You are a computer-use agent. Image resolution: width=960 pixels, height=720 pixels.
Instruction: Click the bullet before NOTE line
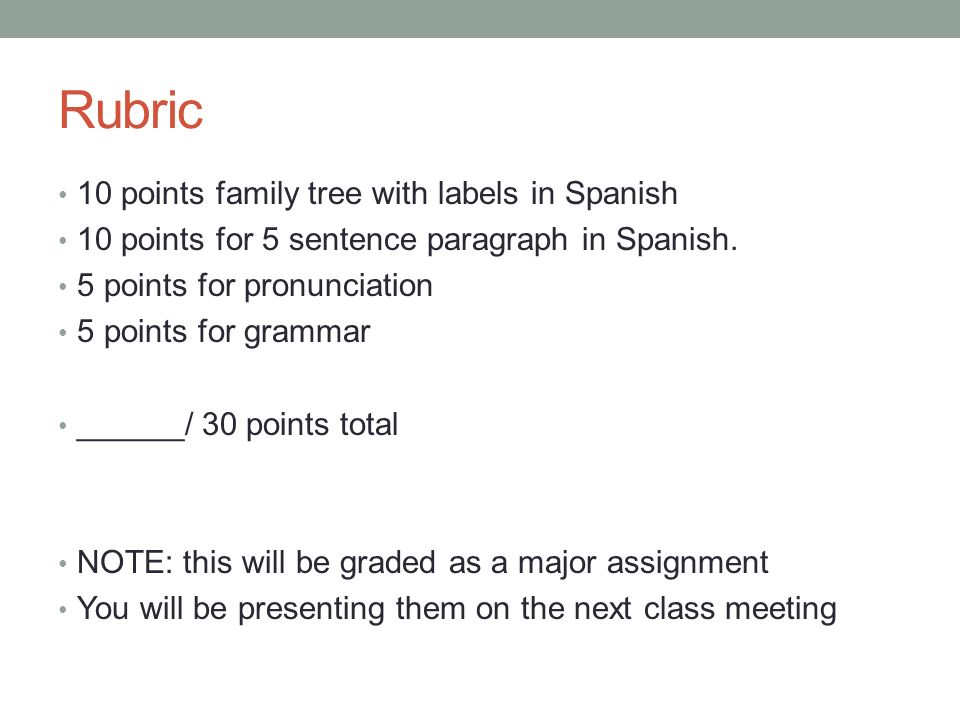click(62, 563)
